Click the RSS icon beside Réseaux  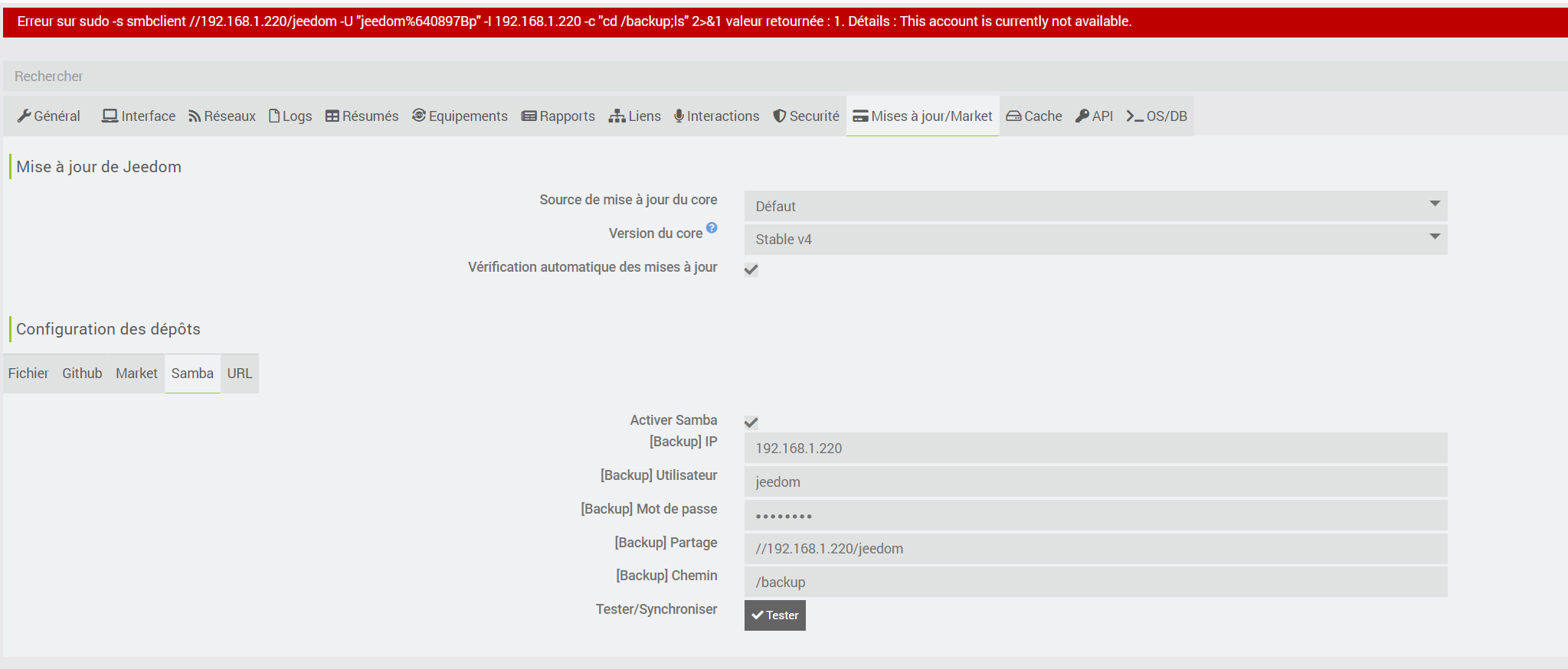195,116
